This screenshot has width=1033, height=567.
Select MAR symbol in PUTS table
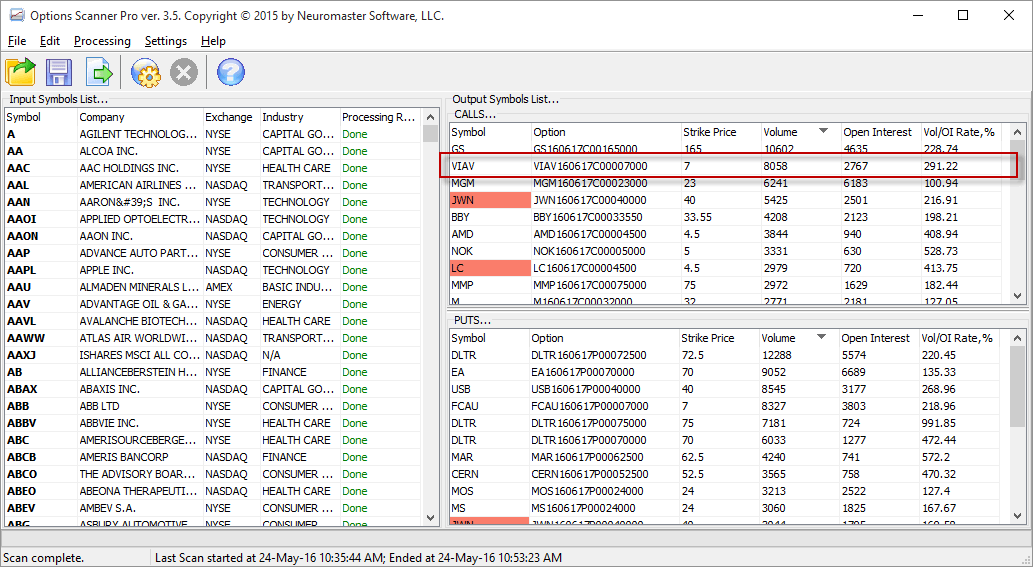tap(462, 457)
